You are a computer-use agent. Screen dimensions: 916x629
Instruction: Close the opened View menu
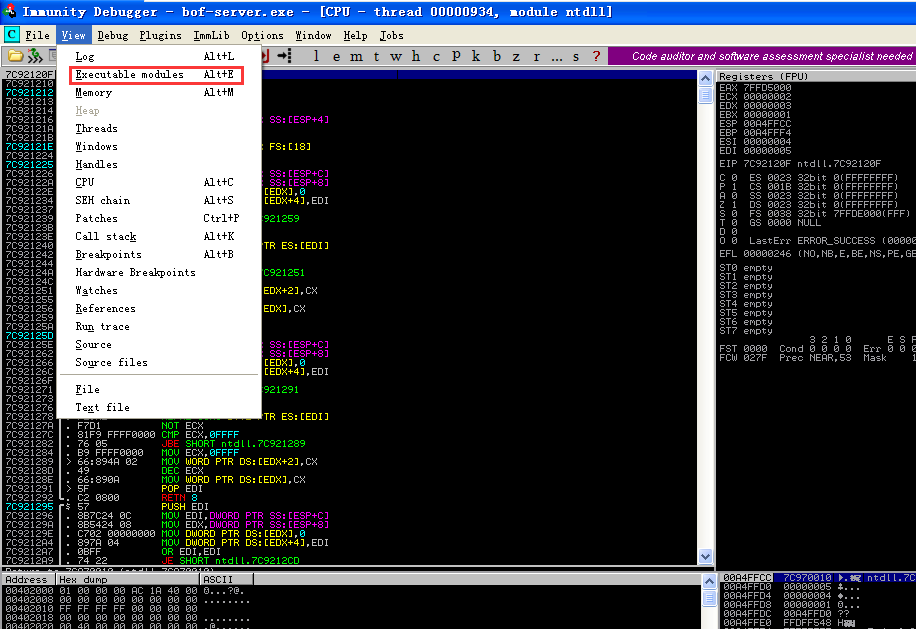74,36
